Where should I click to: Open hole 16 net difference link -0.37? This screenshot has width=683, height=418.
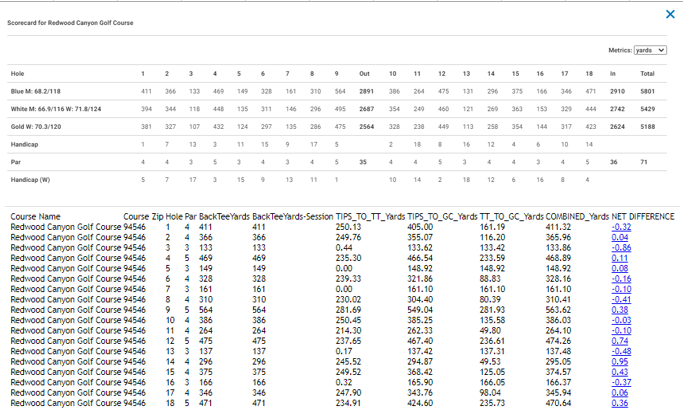(x=621, y=382)
